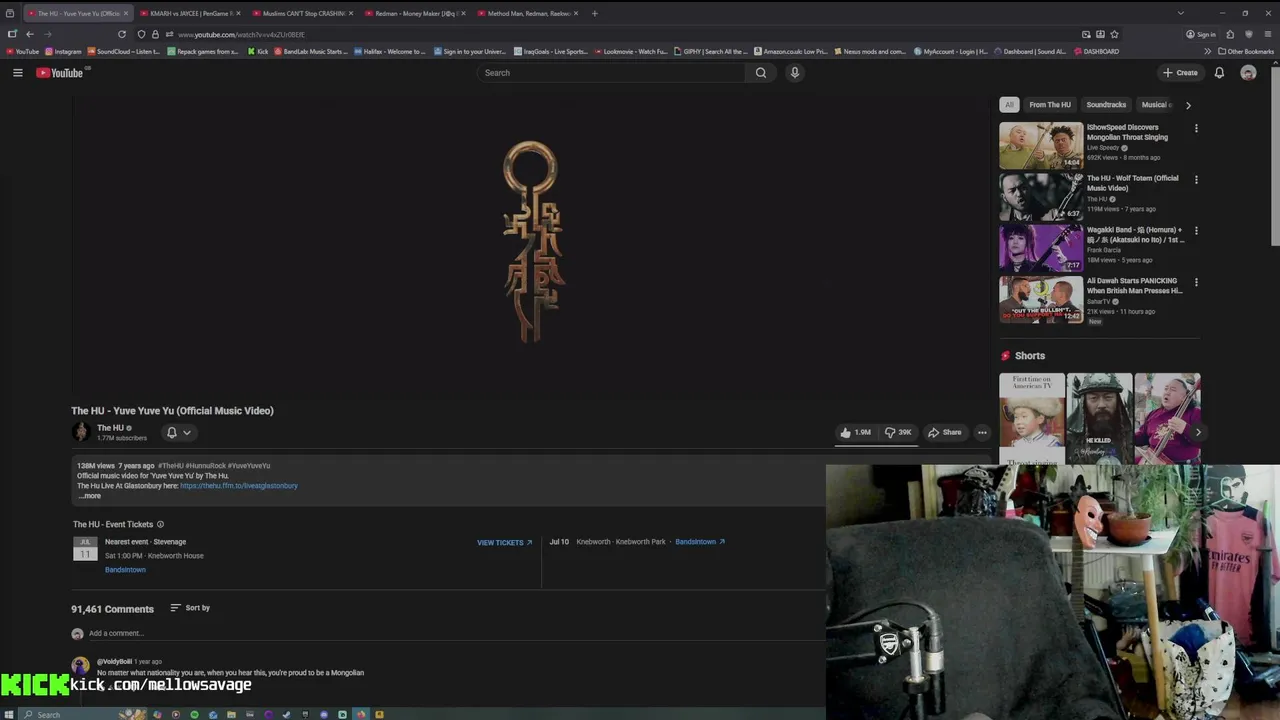Image resolution: width=1280 pixels, height=720 pixels.
Task: Dislike the video with thumbs down
Action: point(897,432)
